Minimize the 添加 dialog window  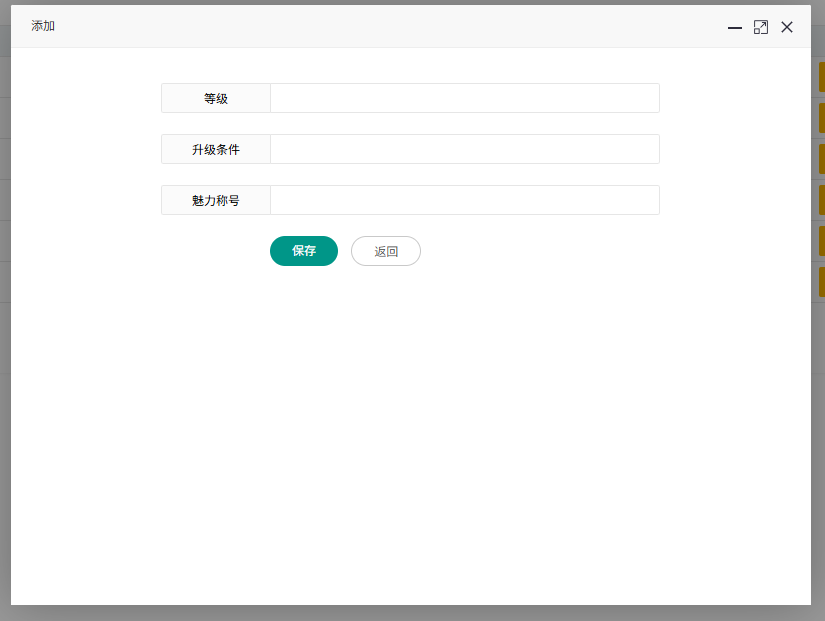[735, 28]
